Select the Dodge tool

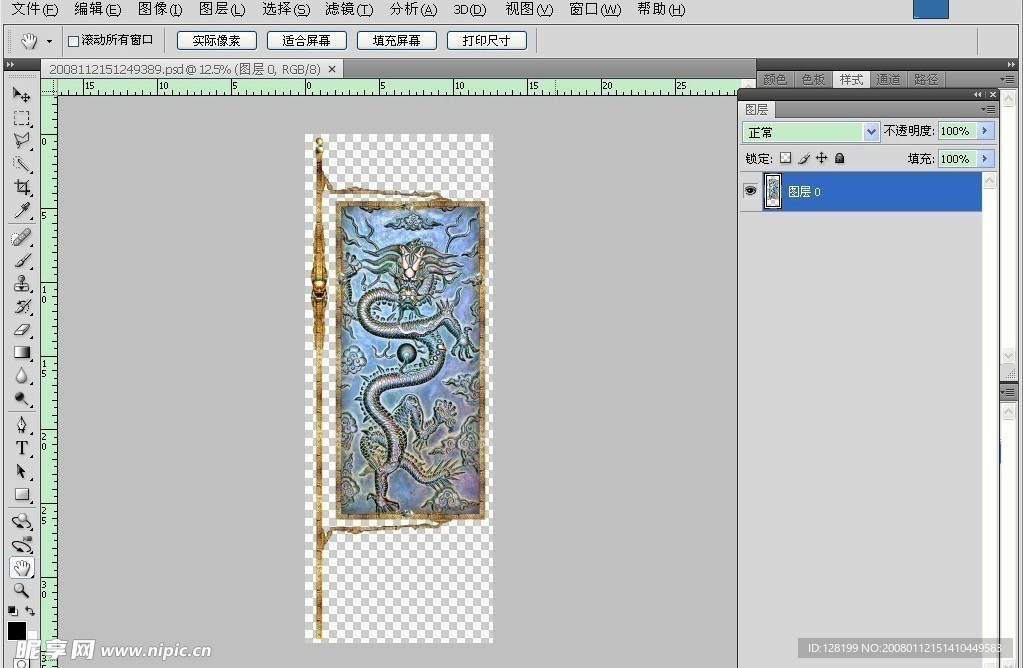pyautogui.click(x=22, y=399)
